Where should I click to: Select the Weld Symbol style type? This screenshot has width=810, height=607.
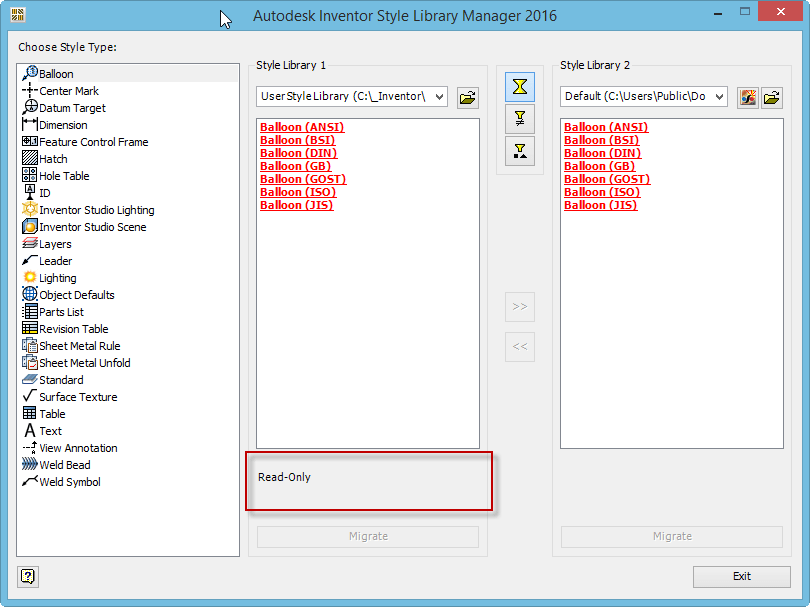(61, 483)
